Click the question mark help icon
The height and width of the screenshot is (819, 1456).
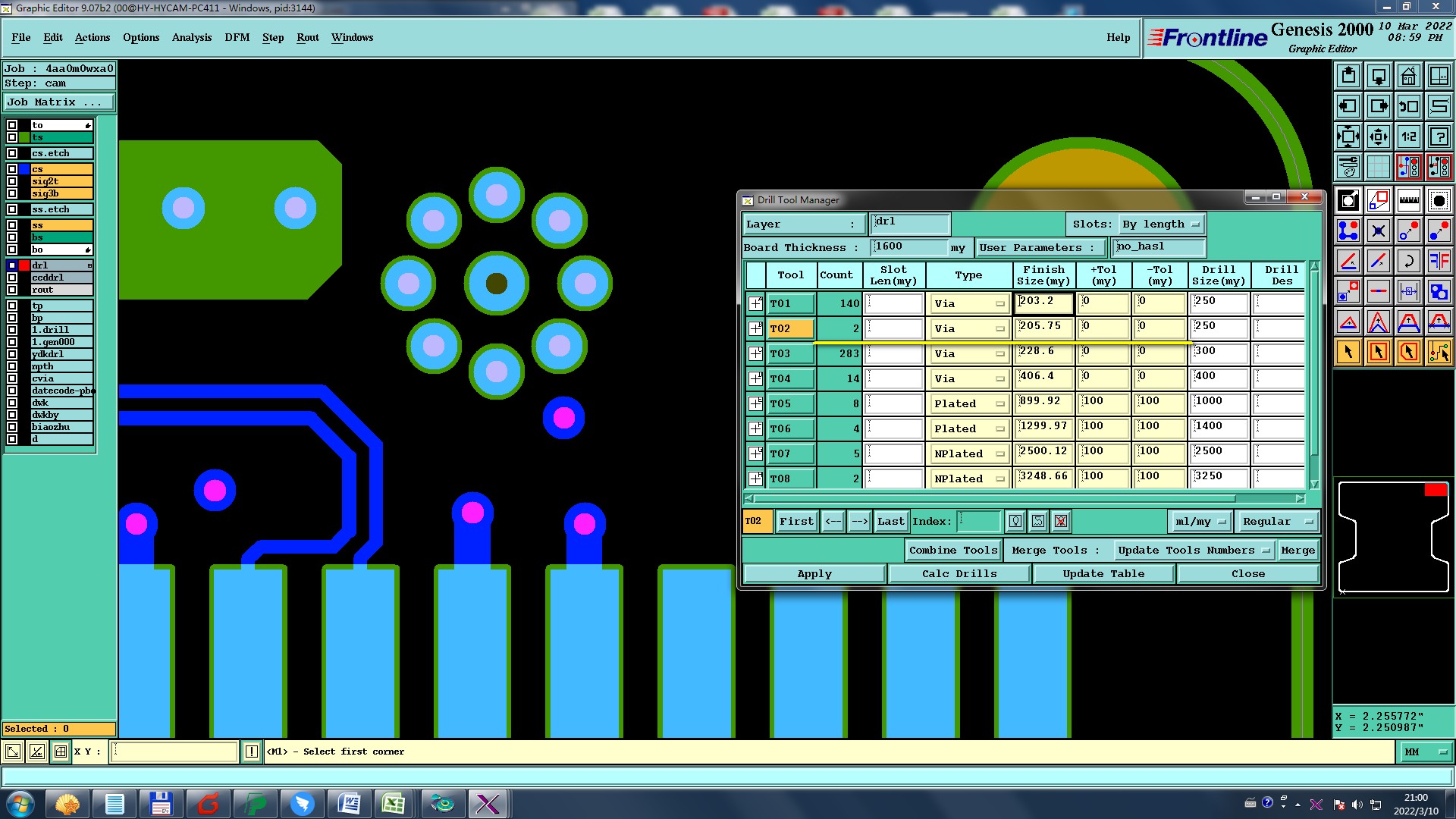pyautogui.click(x=1439, y=136)
